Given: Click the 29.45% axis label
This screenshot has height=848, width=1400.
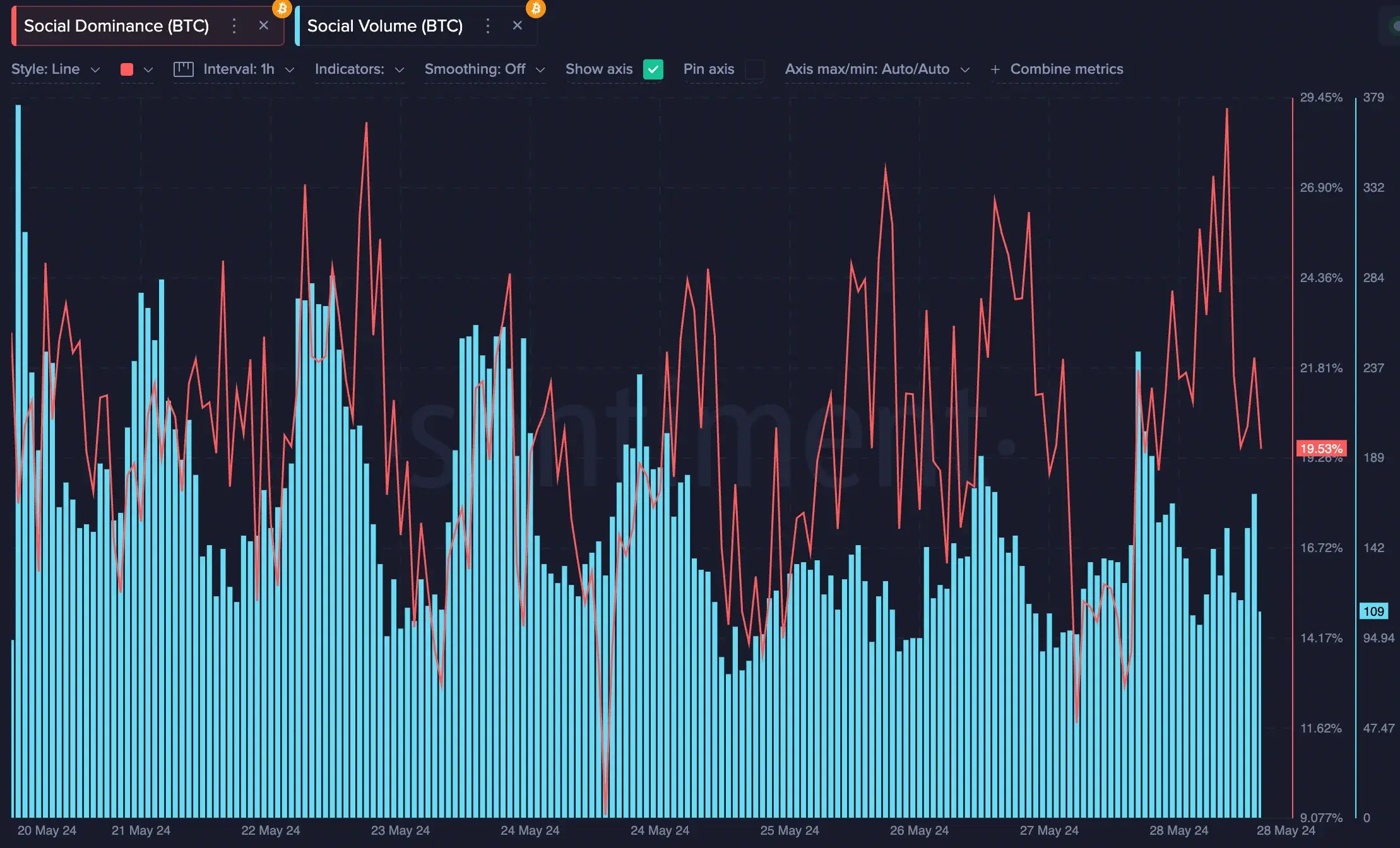Looking at the screenshot, I should 1321,97.
